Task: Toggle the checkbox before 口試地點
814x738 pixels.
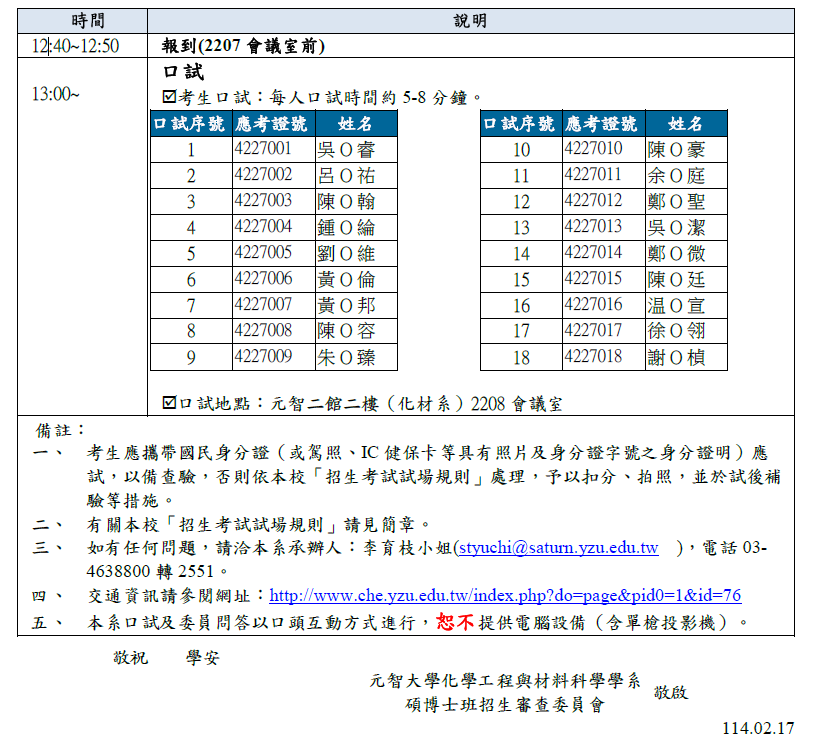Action: 169,403
